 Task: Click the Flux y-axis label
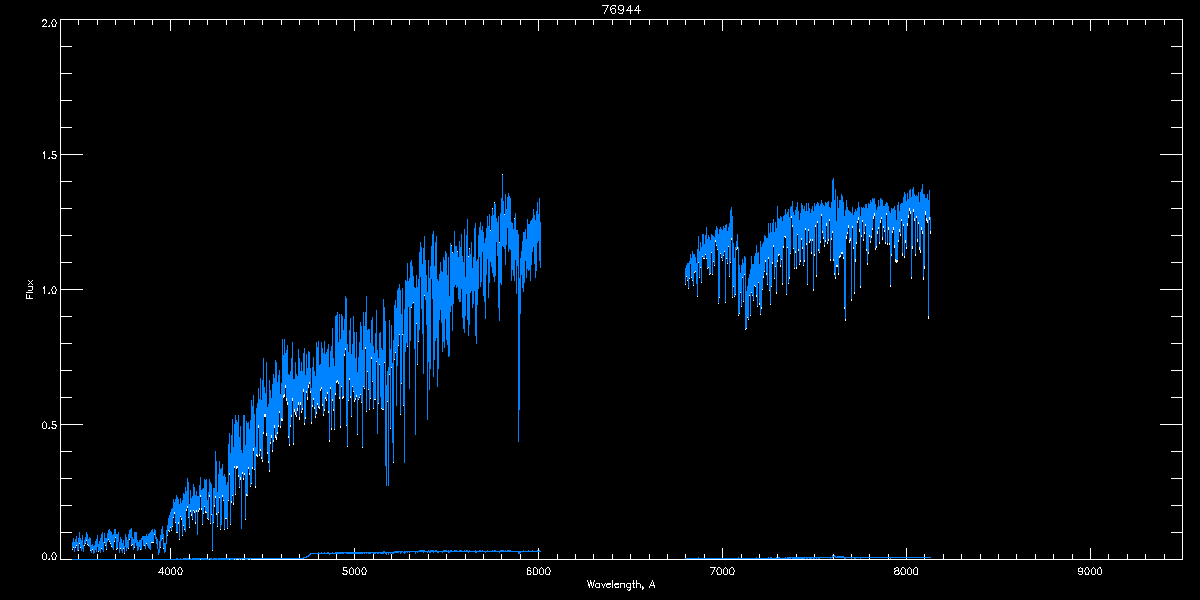pos(30,290)
